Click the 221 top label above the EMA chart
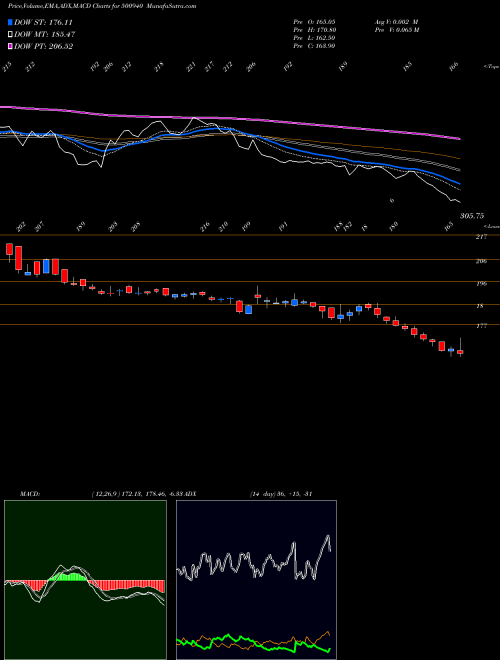 coord(191,67)
